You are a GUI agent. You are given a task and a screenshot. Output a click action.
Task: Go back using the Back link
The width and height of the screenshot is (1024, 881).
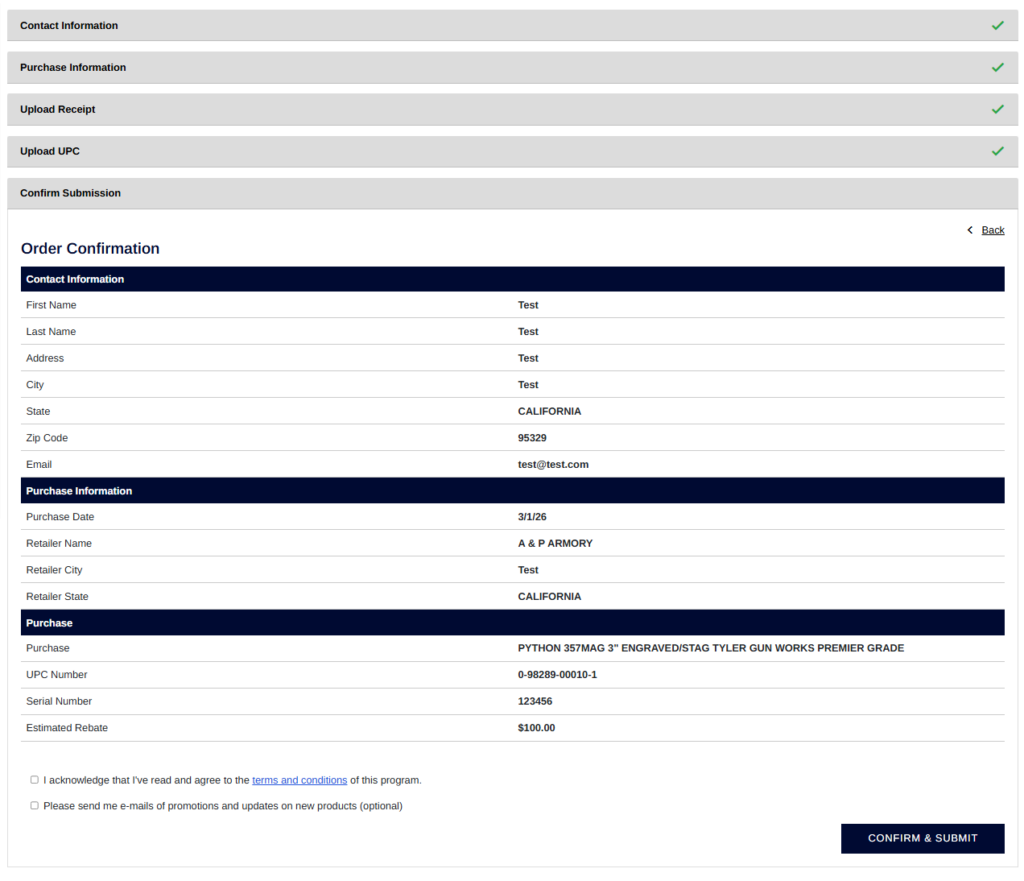[x=993, y=230]
